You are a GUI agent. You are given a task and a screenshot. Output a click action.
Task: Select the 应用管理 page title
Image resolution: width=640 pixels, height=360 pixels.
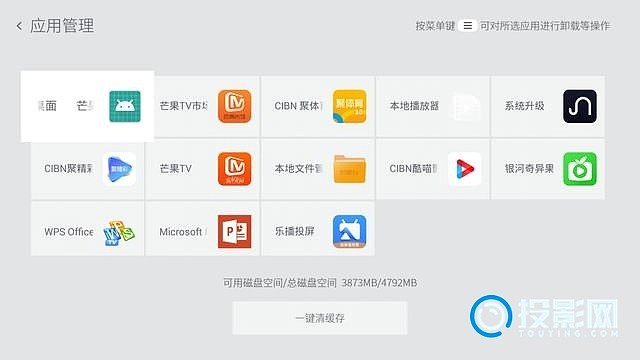[62, 26]
